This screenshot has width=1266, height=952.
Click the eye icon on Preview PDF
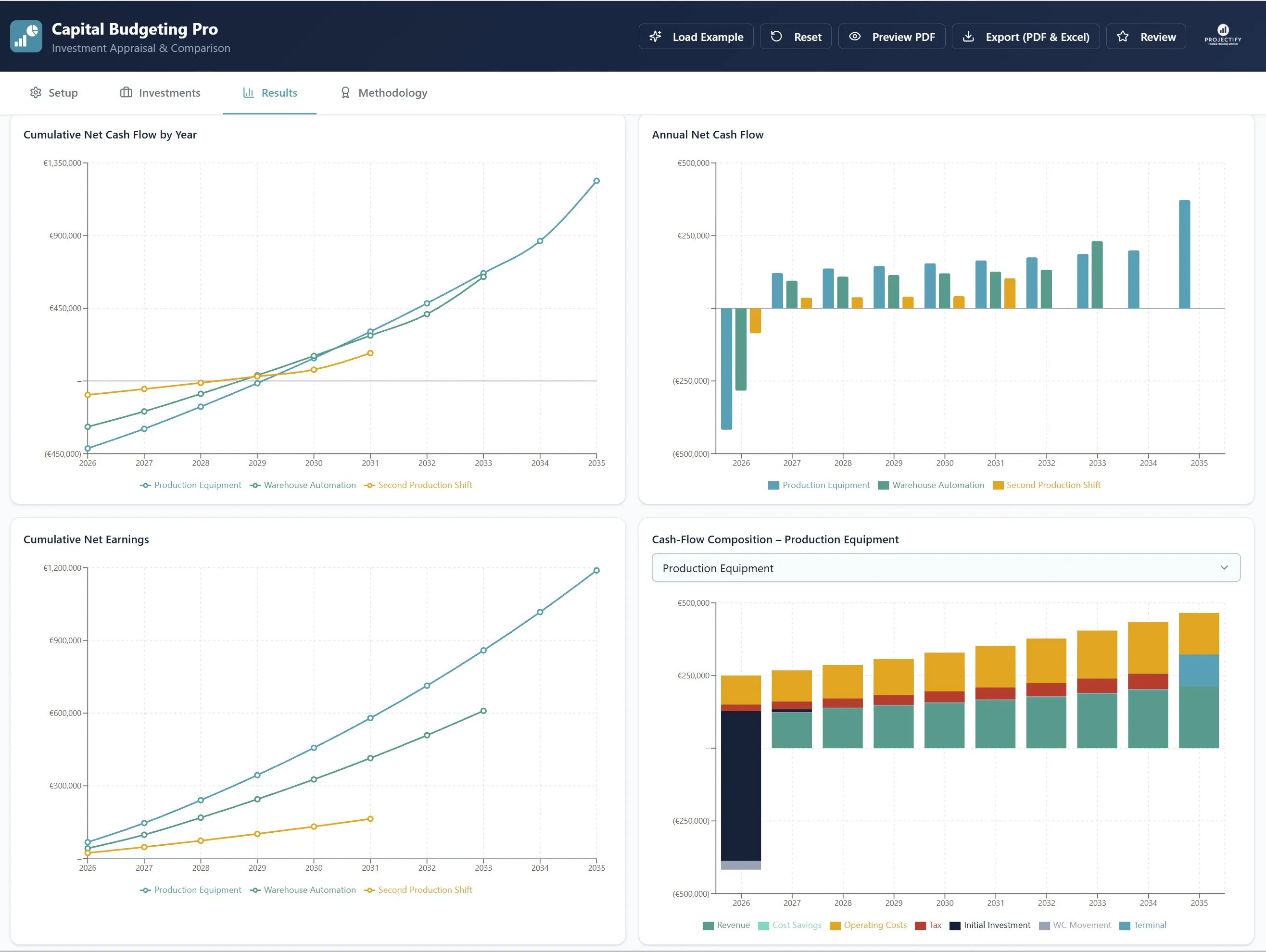[854, 37]
